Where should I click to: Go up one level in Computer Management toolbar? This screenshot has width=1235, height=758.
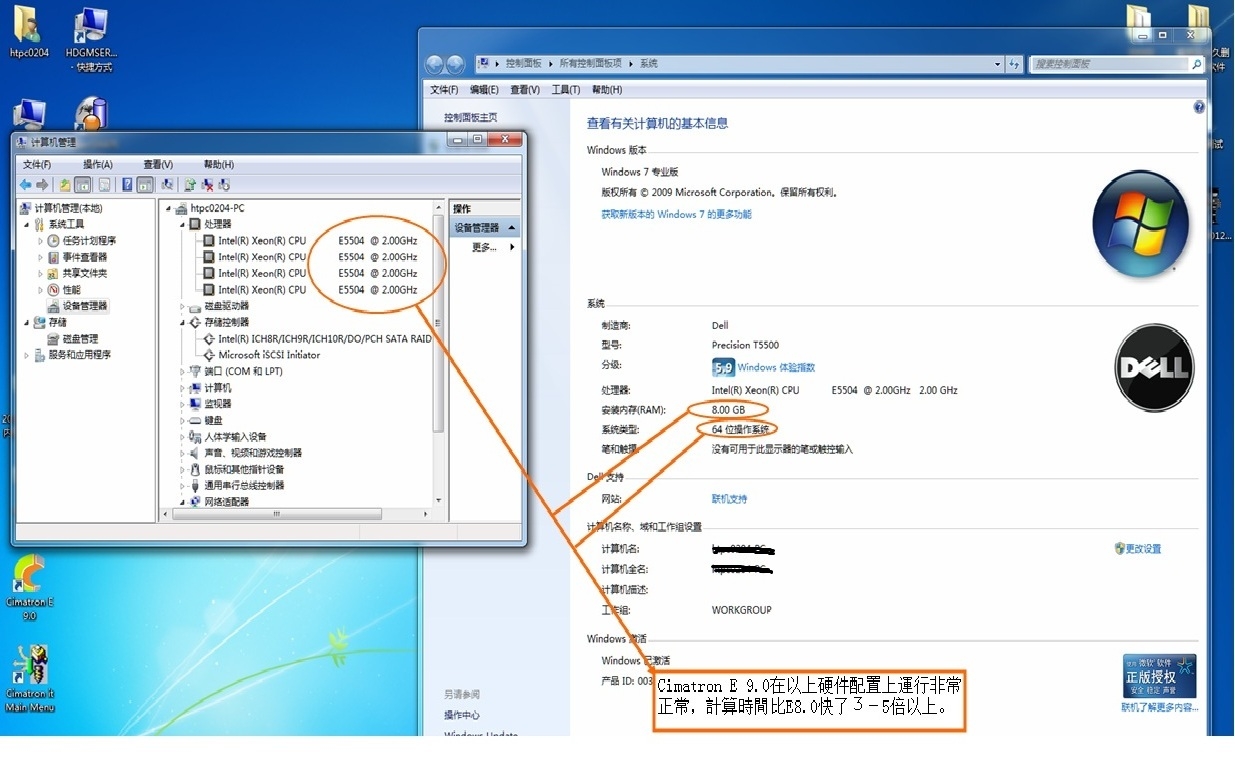(65, 185)
